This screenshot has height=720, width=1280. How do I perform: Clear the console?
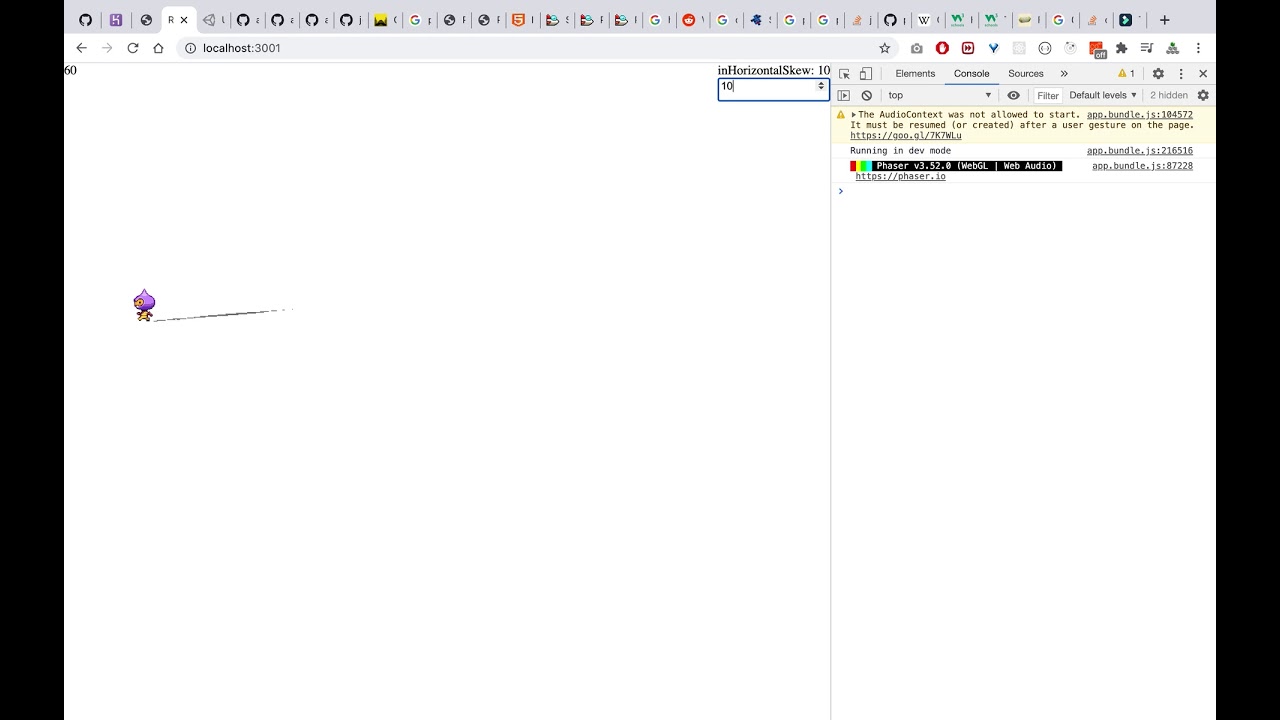867,96
